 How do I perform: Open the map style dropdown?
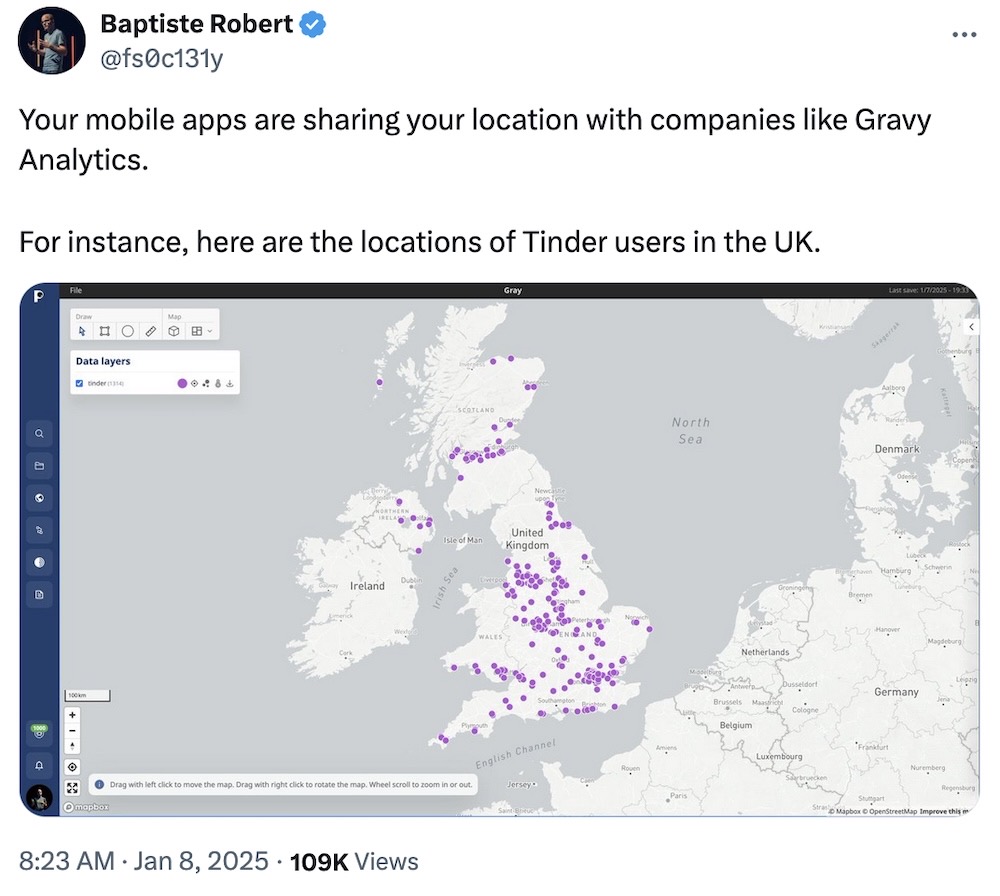pyautogui.click(x=209, y=330)
